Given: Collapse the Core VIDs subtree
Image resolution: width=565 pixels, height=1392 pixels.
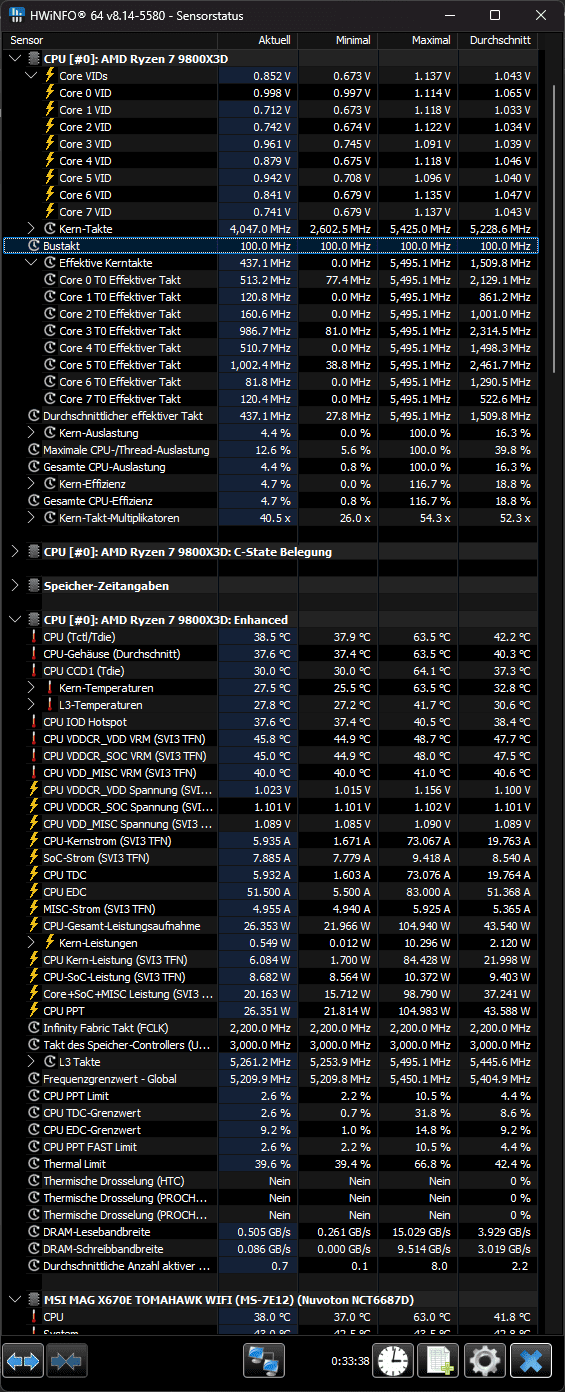Looking at the screenshot, I should (x=30, y=76).
